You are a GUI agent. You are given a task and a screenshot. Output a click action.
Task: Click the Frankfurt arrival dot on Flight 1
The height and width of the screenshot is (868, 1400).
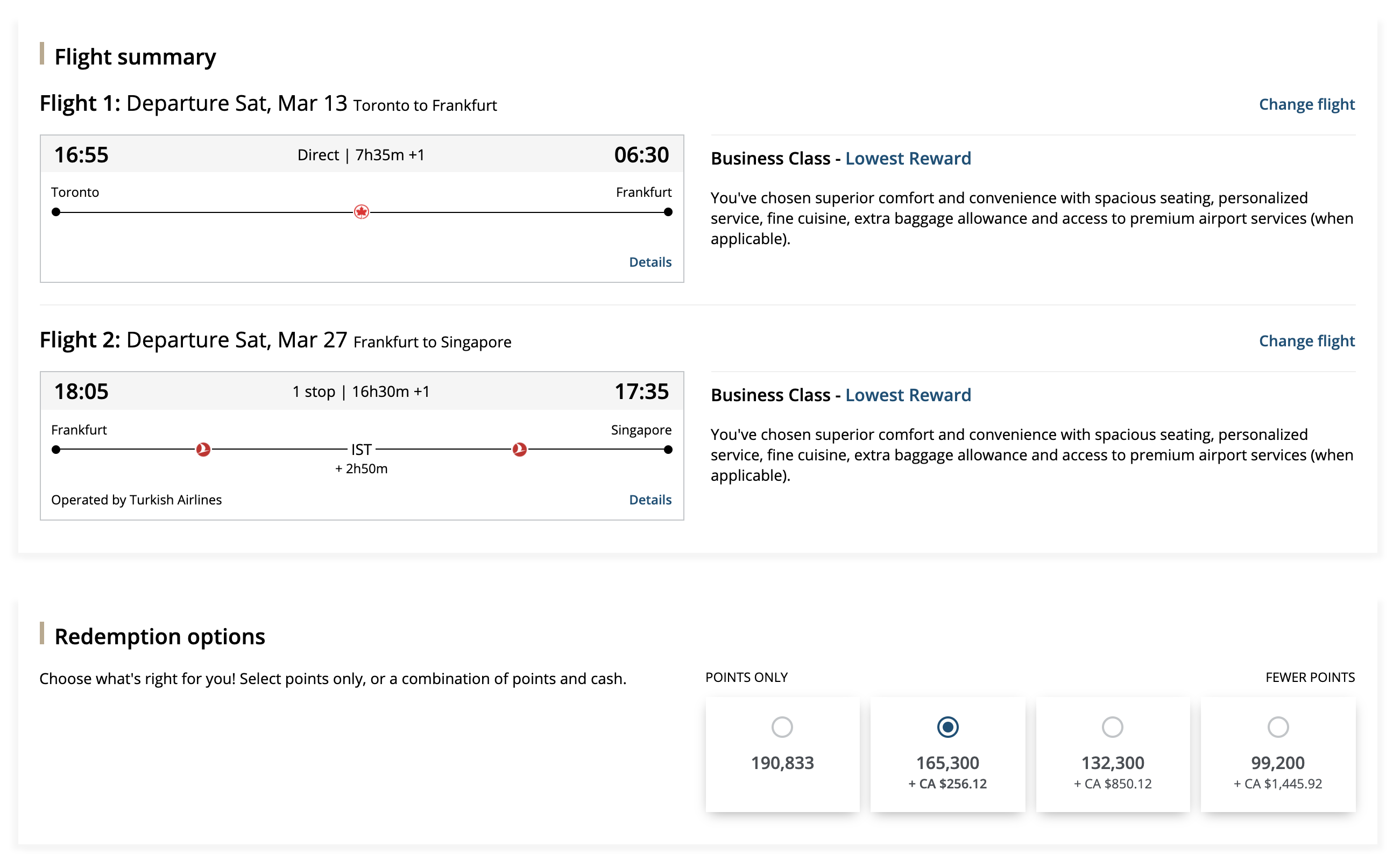click(667, 212)
